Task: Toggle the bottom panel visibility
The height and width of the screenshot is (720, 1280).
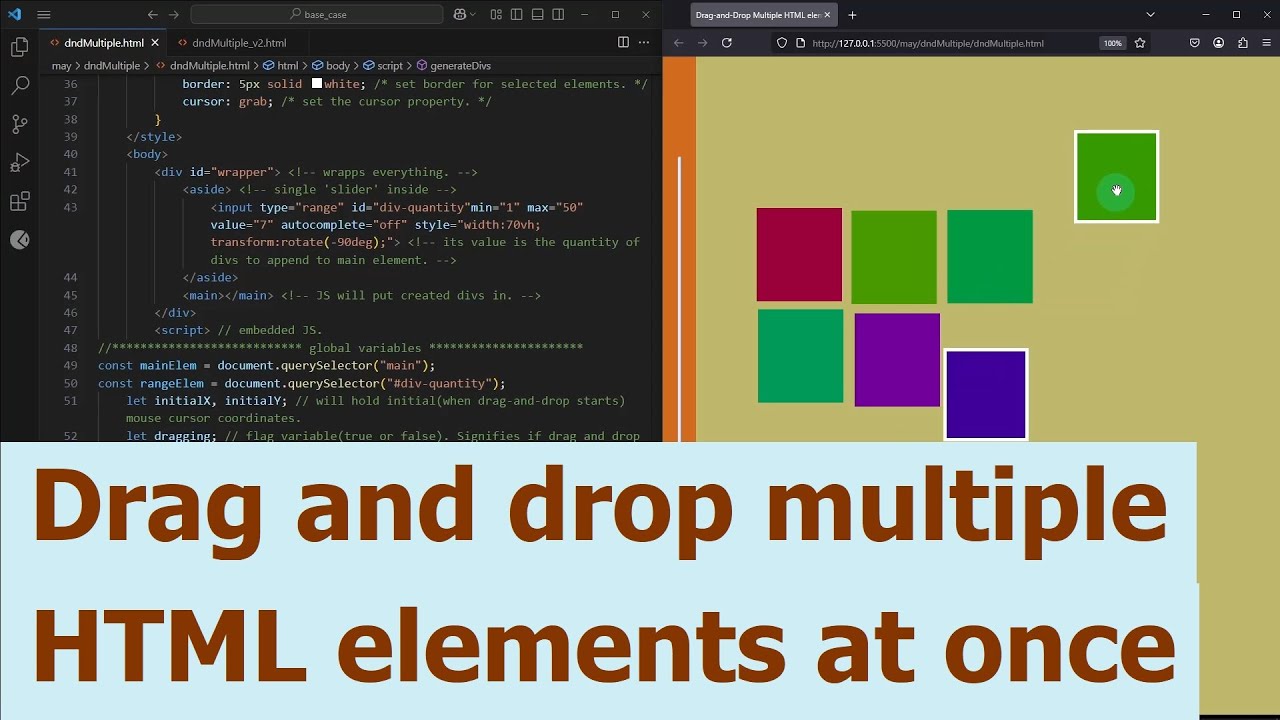Action: (538, 15)
